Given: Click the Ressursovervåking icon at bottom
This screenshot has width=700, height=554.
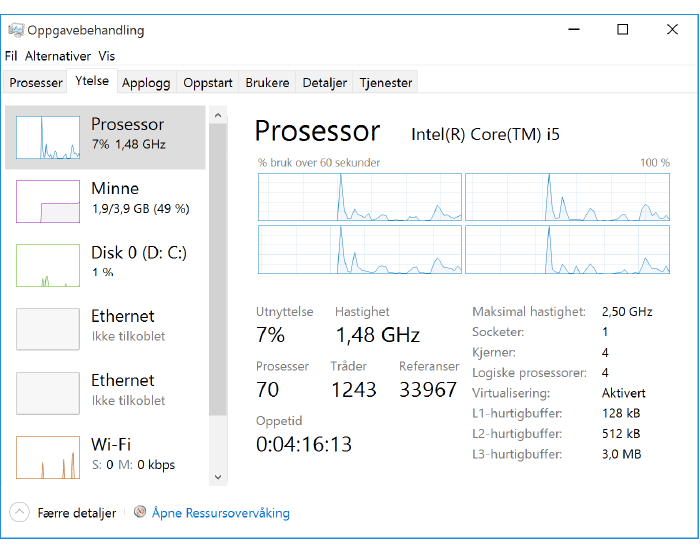Looking at the screenshot, I should click(x=140, y=513).
